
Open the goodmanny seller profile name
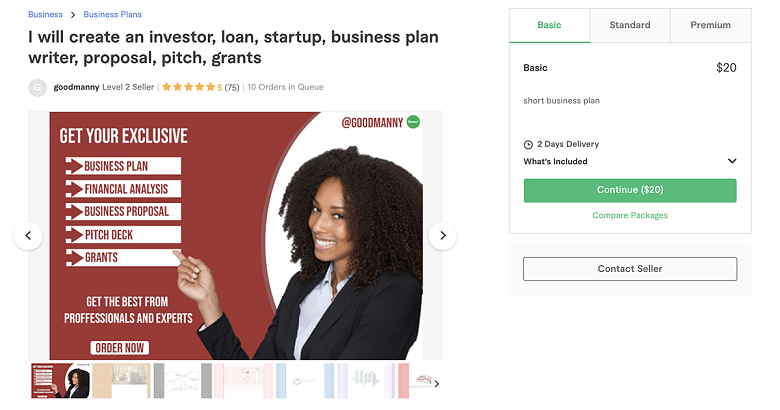76,87
